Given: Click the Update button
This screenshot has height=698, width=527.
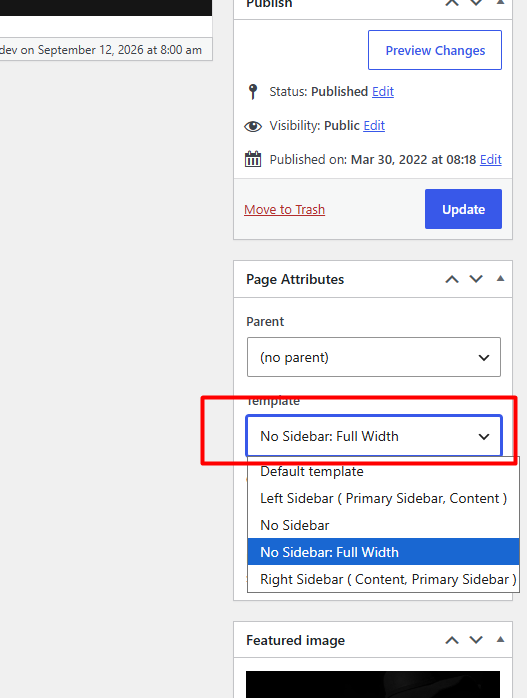Looking at the screenshot, I should tap(463, 209).
